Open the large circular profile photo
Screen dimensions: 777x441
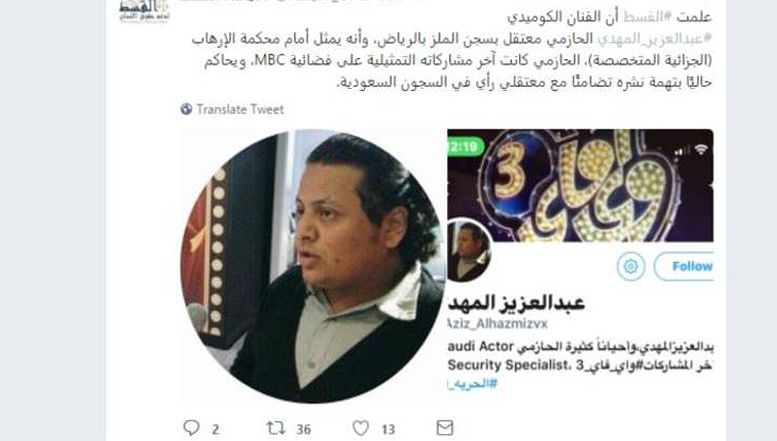point(313,266)
